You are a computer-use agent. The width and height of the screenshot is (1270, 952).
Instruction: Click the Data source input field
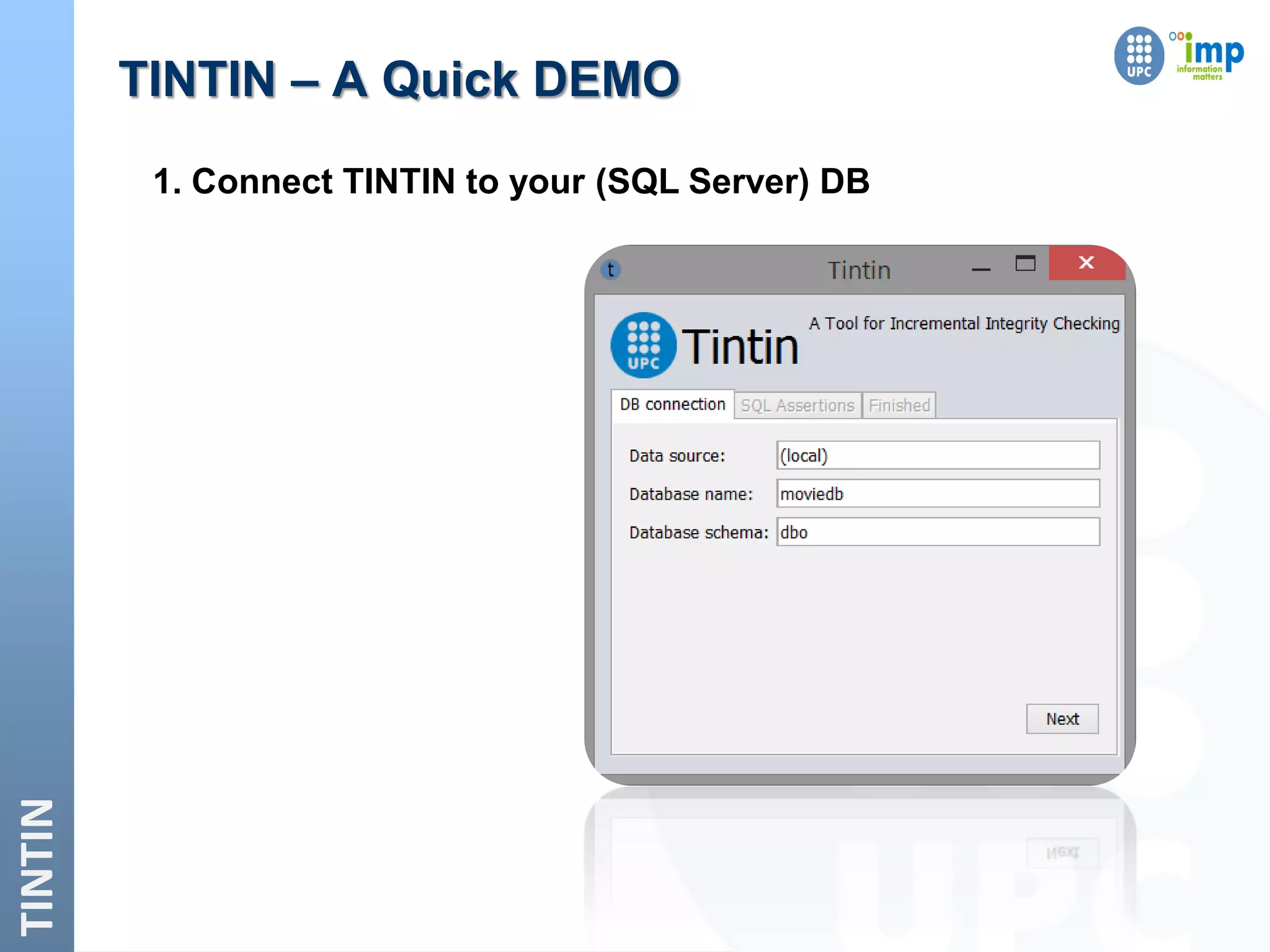[938, 456]
